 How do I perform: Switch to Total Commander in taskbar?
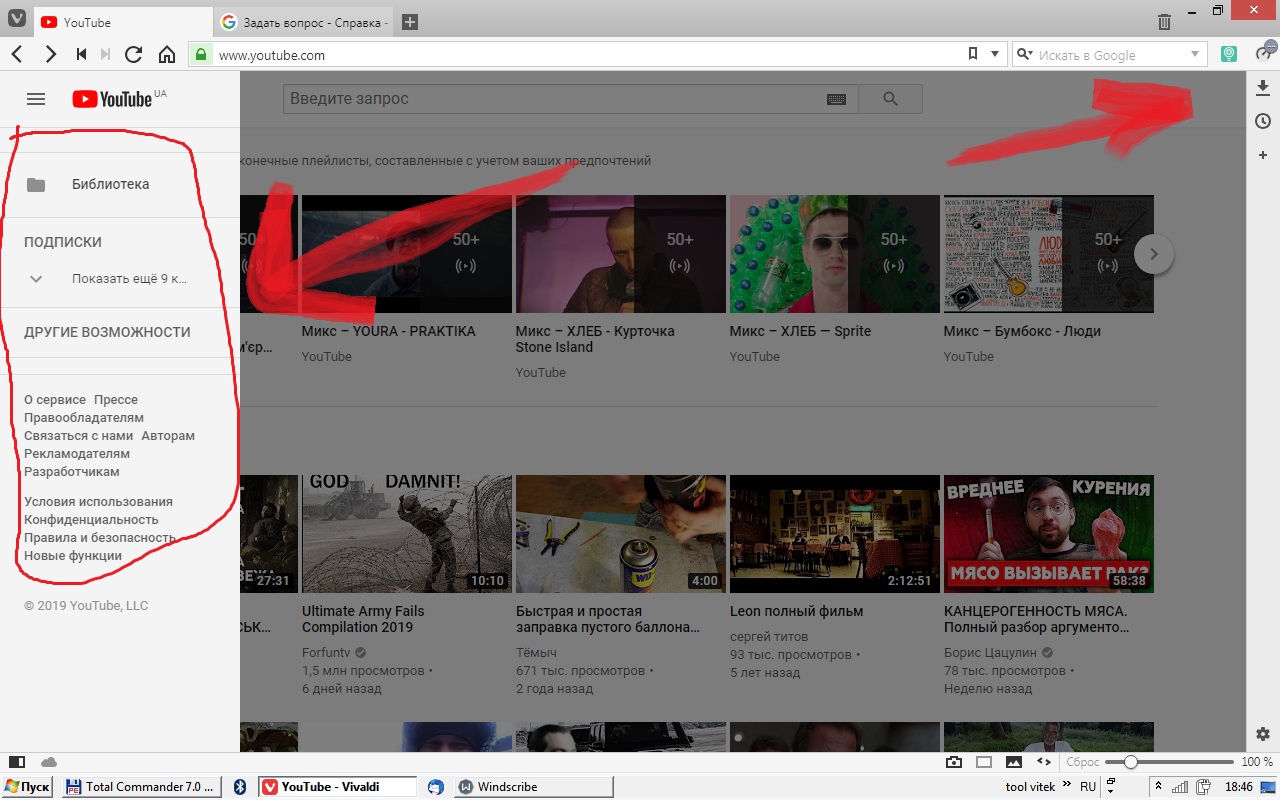pyautogui.click(x=141, y=787)
